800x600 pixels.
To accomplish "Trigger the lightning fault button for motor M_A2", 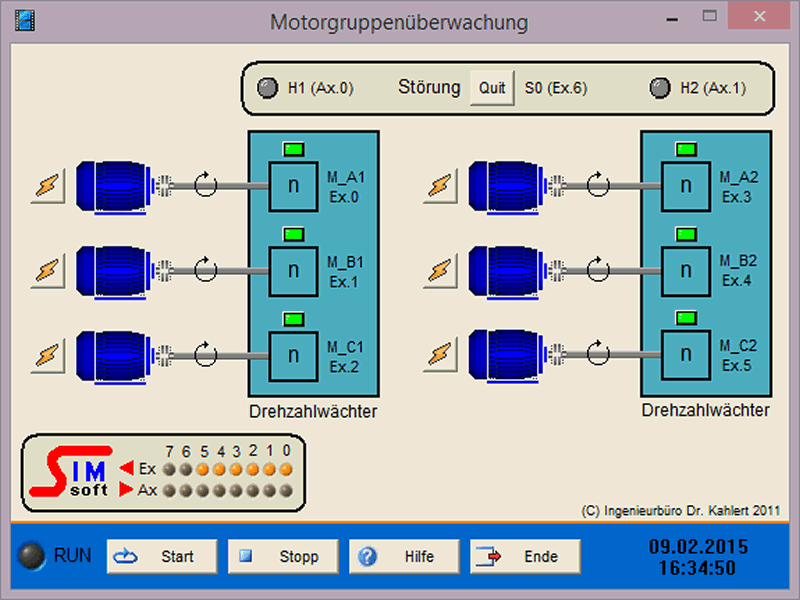I will [x=440, y=186].
